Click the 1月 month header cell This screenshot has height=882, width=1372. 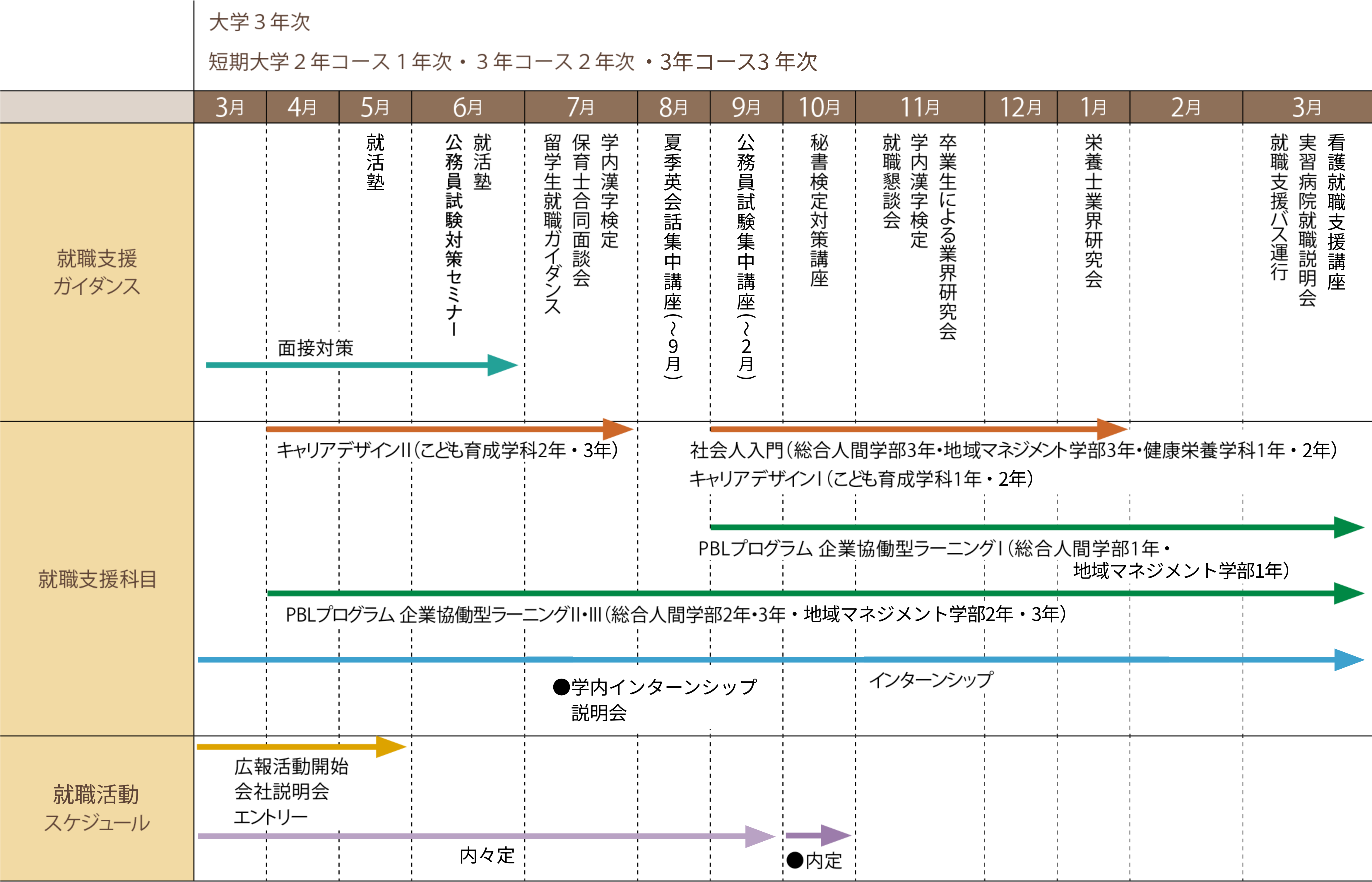pos(1094,107)
